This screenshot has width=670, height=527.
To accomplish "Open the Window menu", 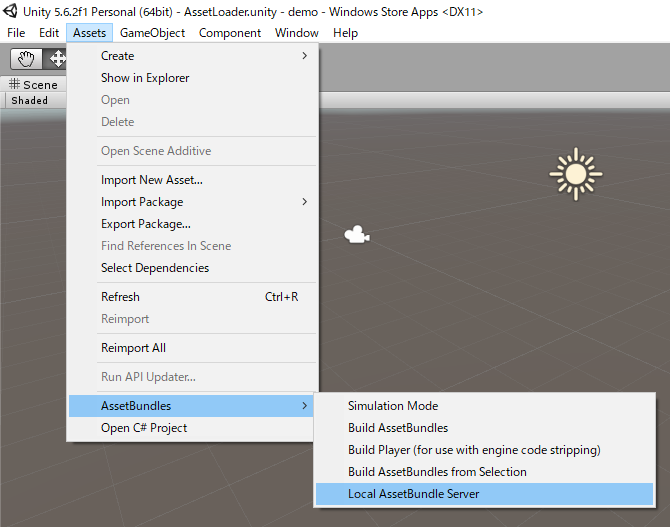I will click(x=297, y=33).
